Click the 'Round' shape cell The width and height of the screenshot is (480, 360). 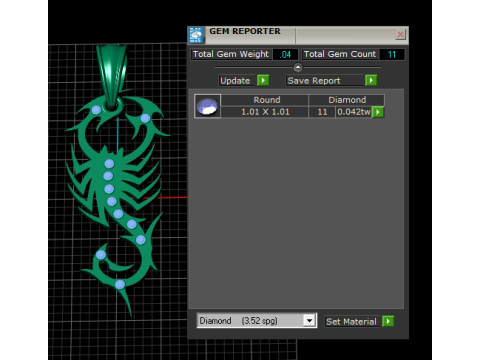click(265, 100)
